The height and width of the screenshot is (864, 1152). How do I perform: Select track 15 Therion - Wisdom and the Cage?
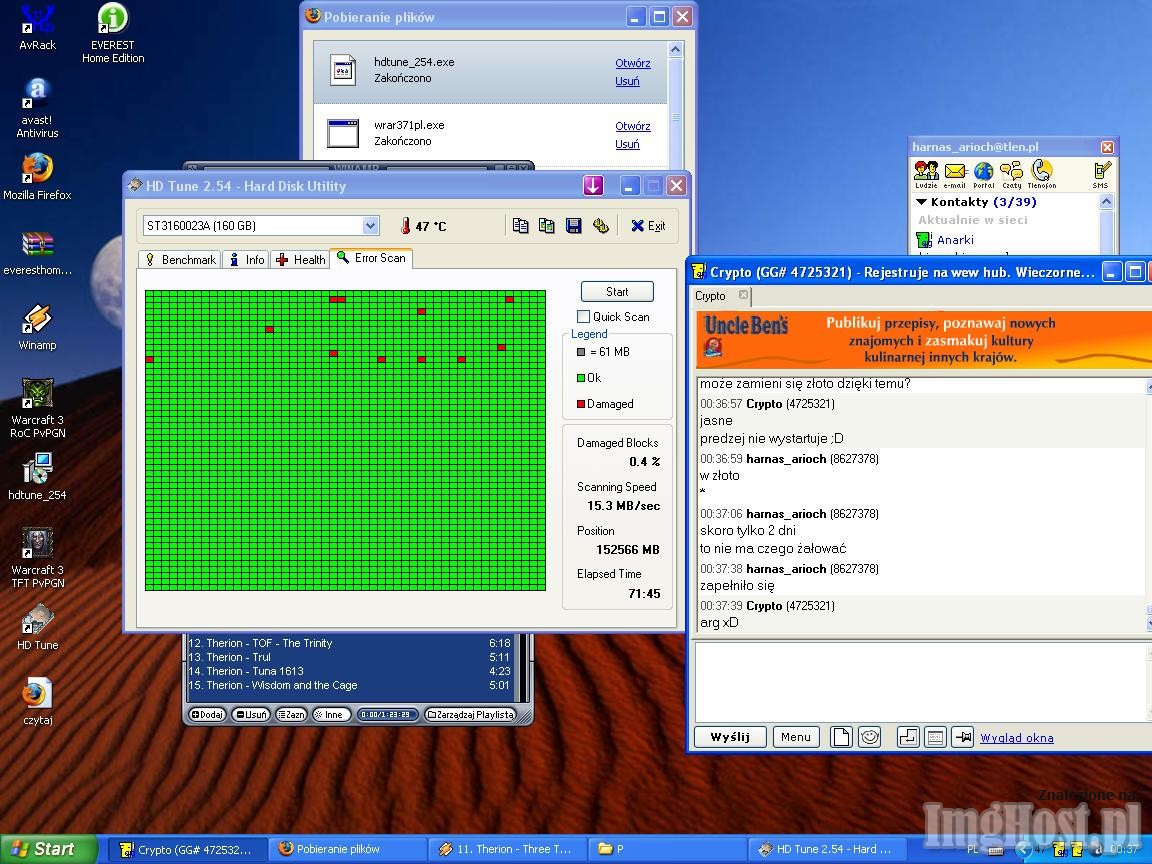(350, 685)
